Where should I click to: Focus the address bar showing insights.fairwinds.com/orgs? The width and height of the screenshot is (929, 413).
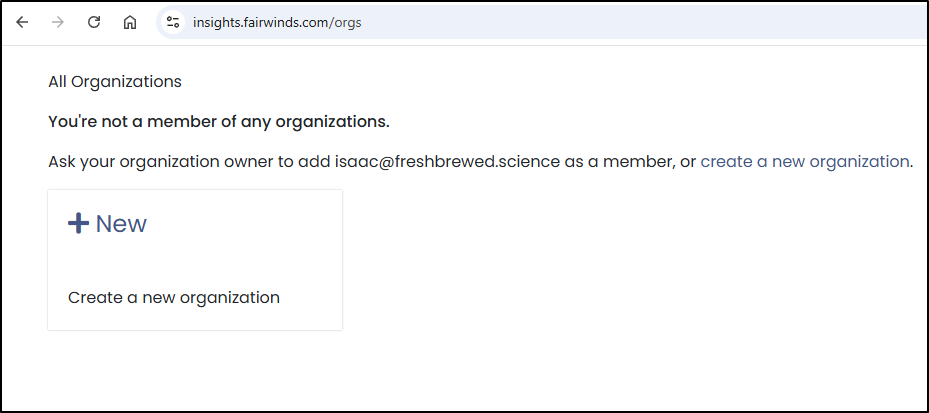[x=542, y=23]
